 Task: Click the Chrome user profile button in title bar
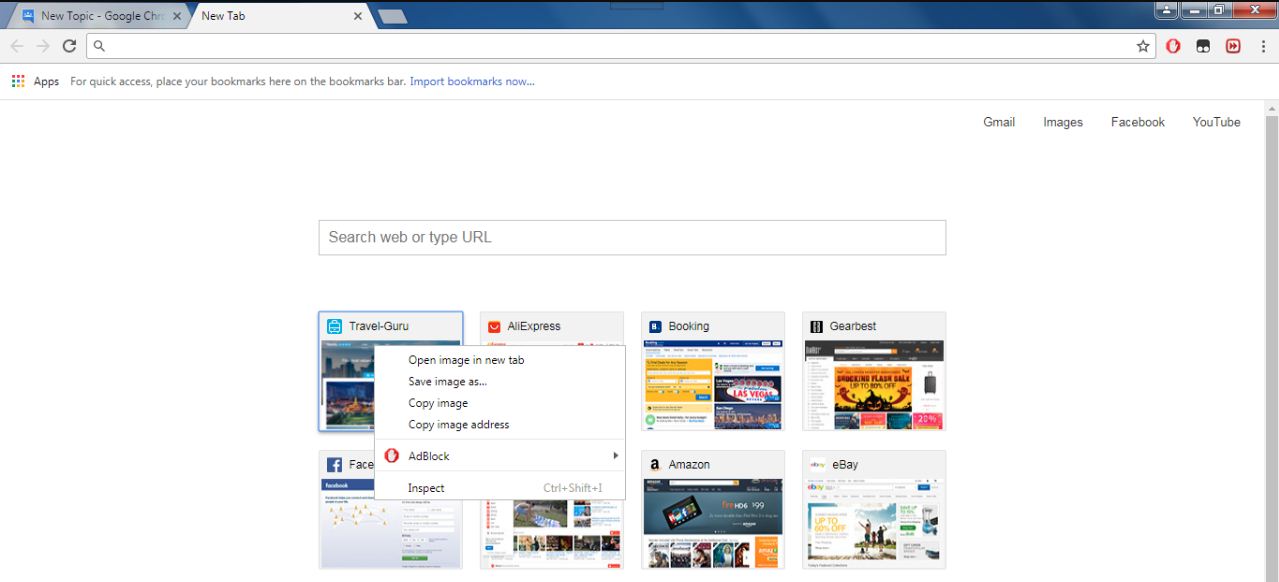[1166, 10]
